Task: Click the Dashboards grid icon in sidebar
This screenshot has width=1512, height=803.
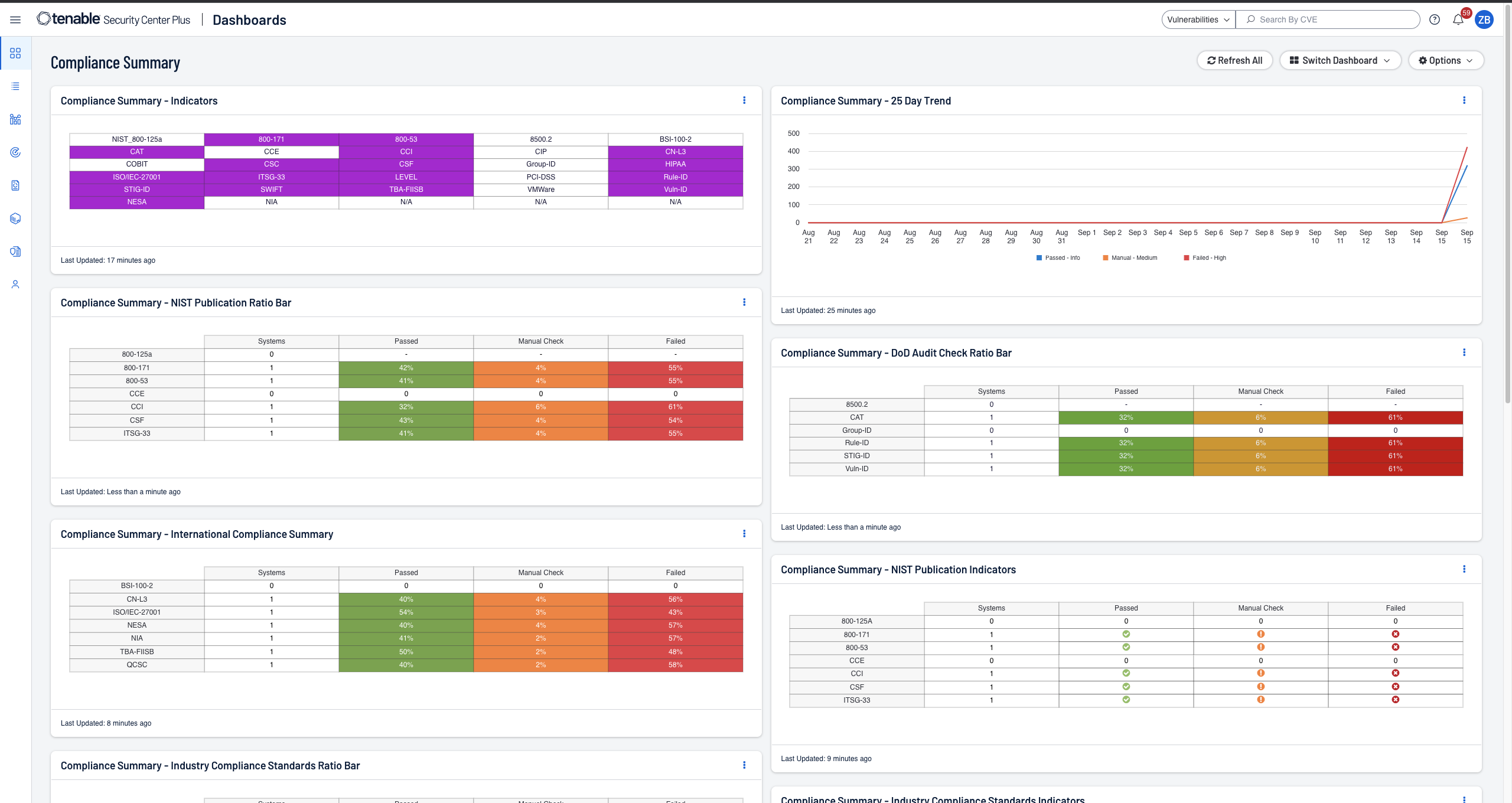Action: 15,53
